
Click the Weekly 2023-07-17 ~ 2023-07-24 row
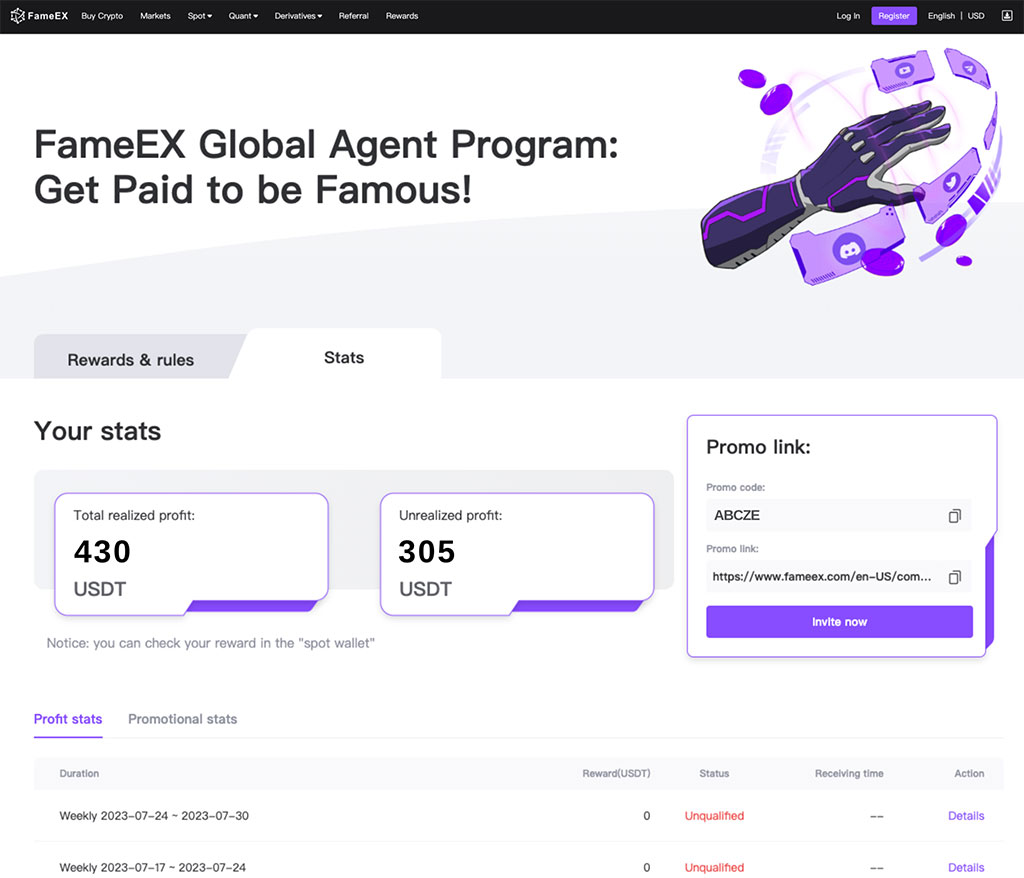pos(519,862)
